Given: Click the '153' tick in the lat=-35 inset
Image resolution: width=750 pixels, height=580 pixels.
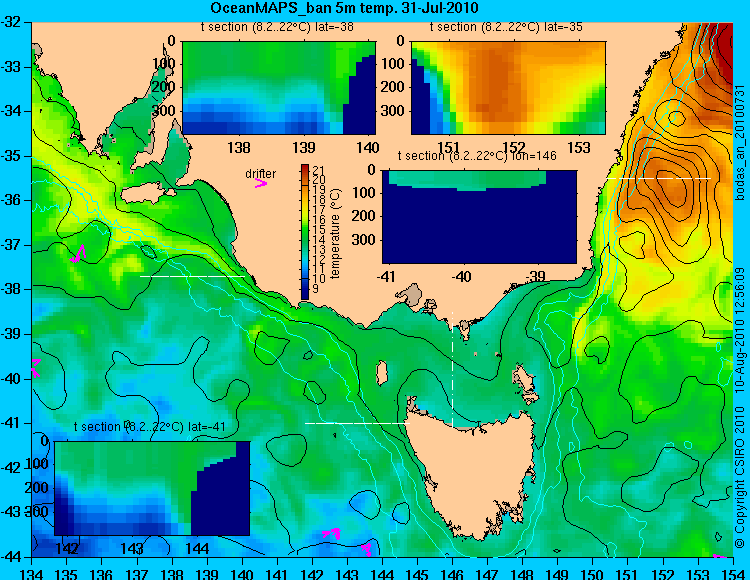Looking at the screenshot, I should pos(579,147).
